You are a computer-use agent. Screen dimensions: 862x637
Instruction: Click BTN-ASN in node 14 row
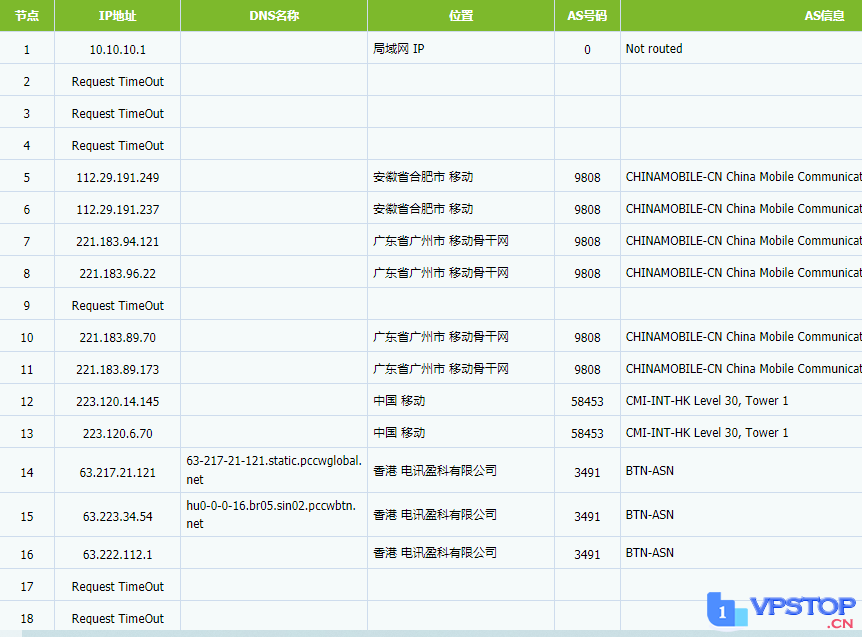pos(650,471)
